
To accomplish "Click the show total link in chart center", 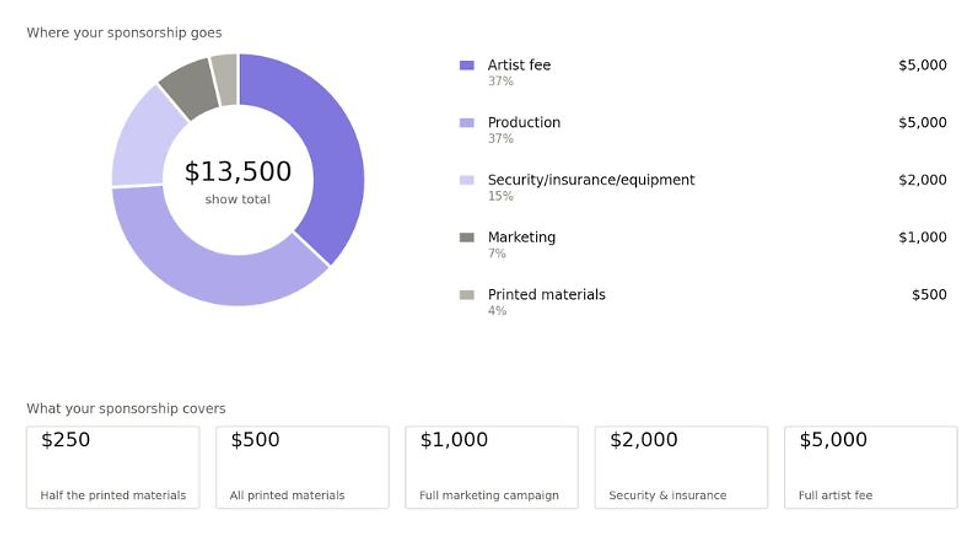I will click(238, 199).
